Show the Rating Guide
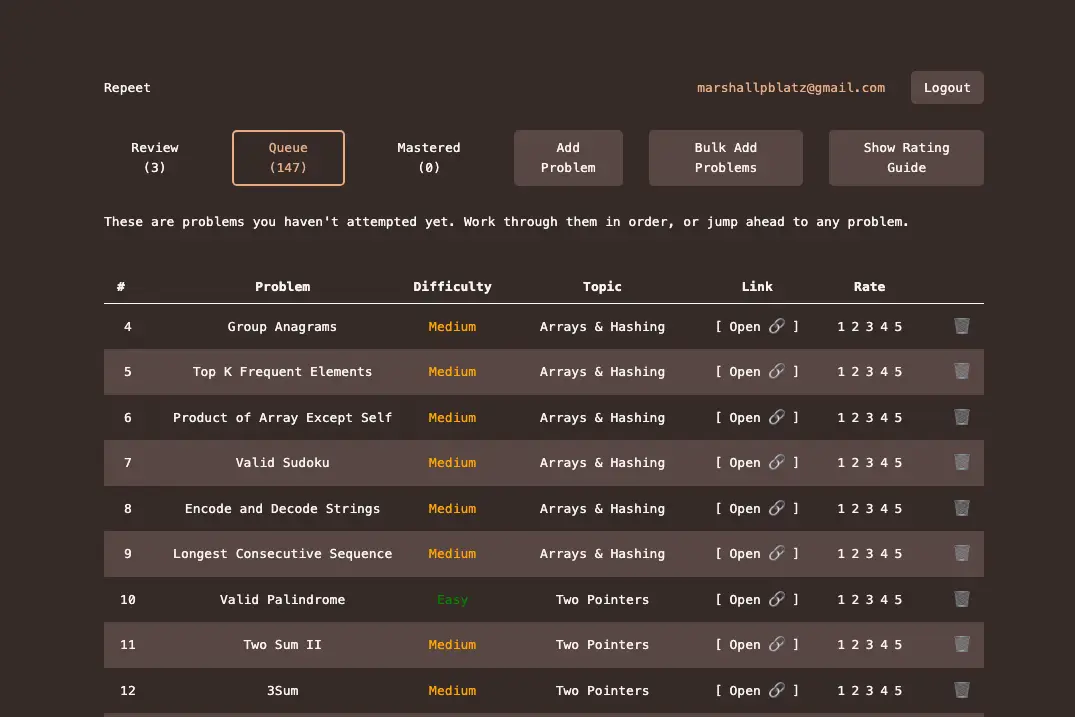 pos(906,158)
